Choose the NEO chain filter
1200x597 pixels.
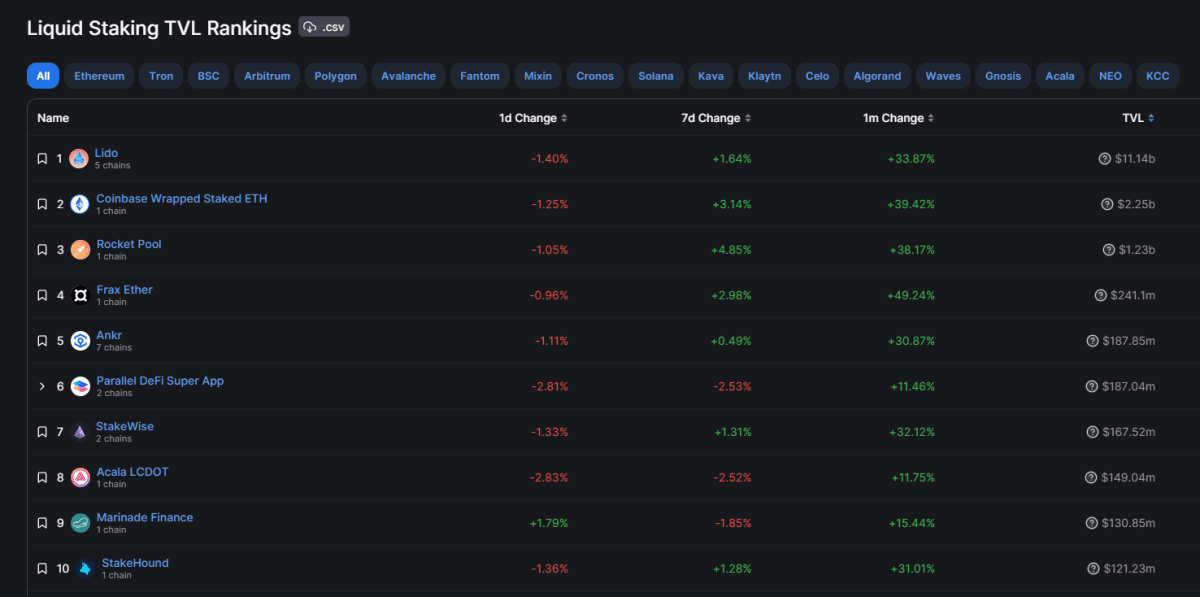coord(1110,76)
